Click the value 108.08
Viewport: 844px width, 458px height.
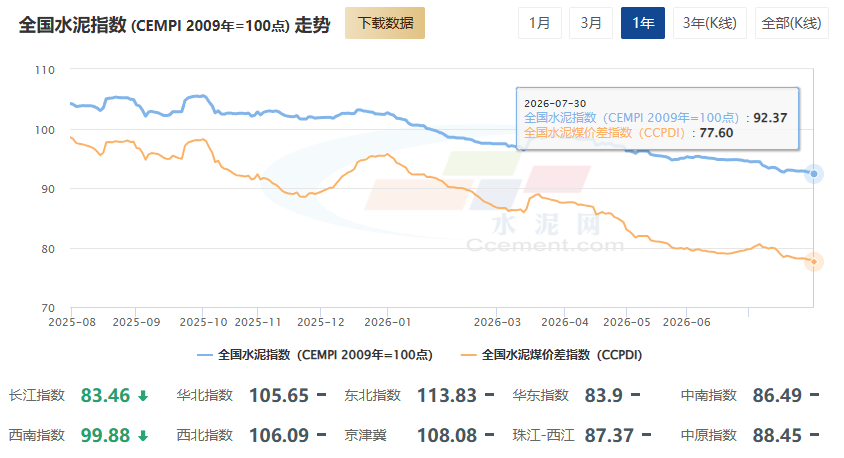(x=447, y=435)
